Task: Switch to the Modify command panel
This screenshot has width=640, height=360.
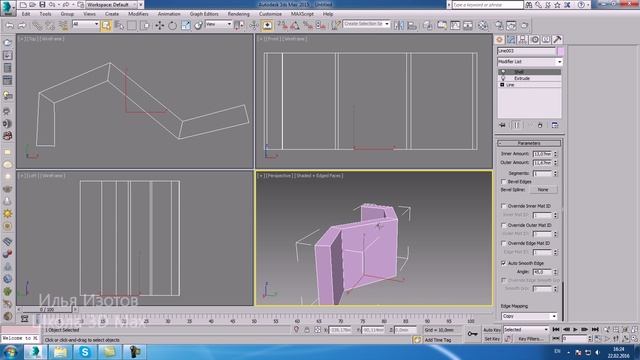Action: point(511,40)
